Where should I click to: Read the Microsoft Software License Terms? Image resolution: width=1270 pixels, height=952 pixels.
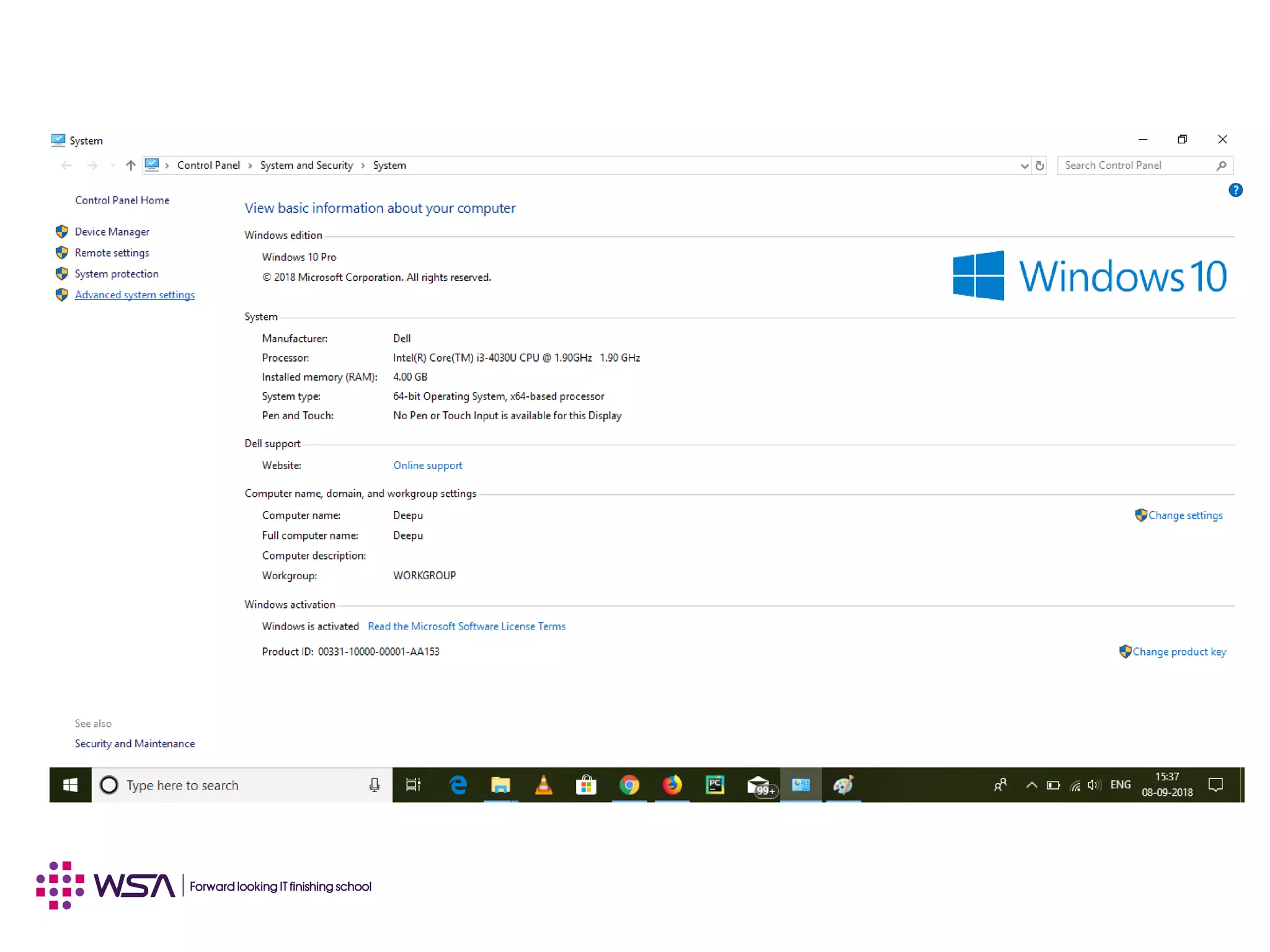(466, 626)
